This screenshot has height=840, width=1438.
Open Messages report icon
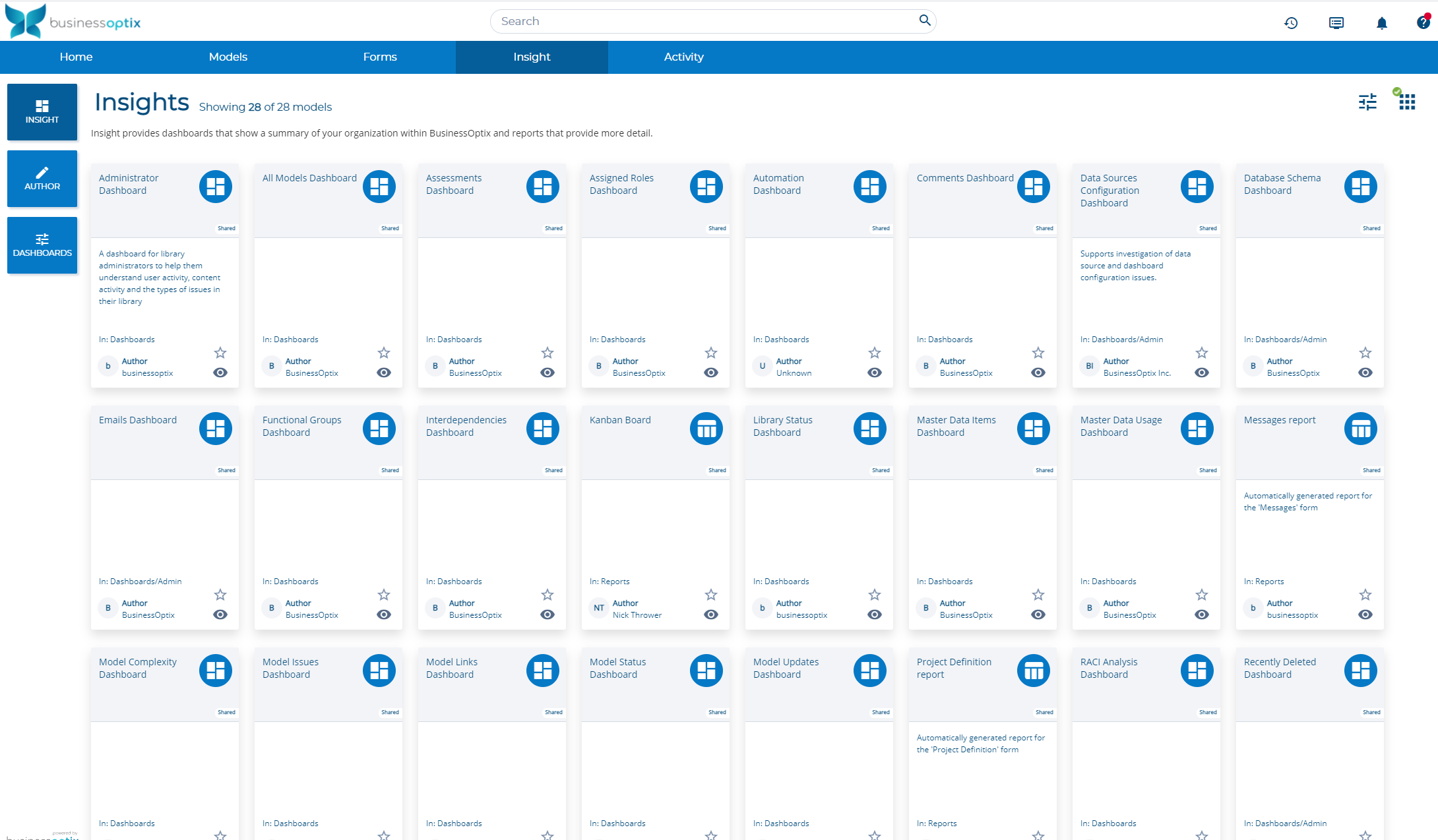coord(1361,429)
